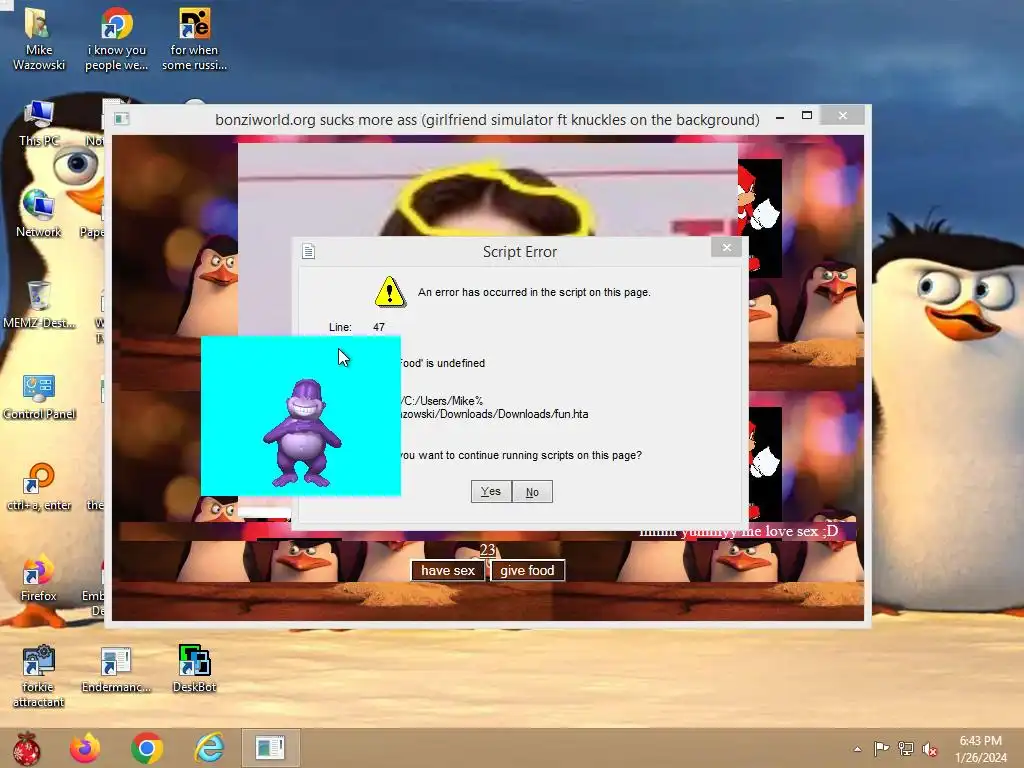The image size is (1024, 768).
Task: Click the 'have sex' button
Action: 448,571
